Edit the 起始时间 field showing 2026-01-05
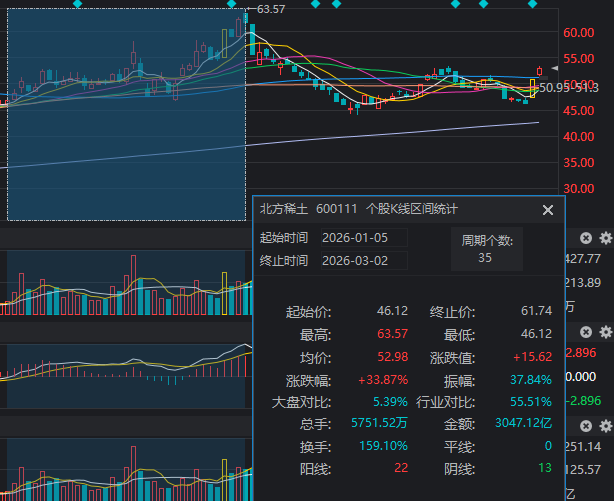Viewport: 614px width, 501px height. pos(363,238)
